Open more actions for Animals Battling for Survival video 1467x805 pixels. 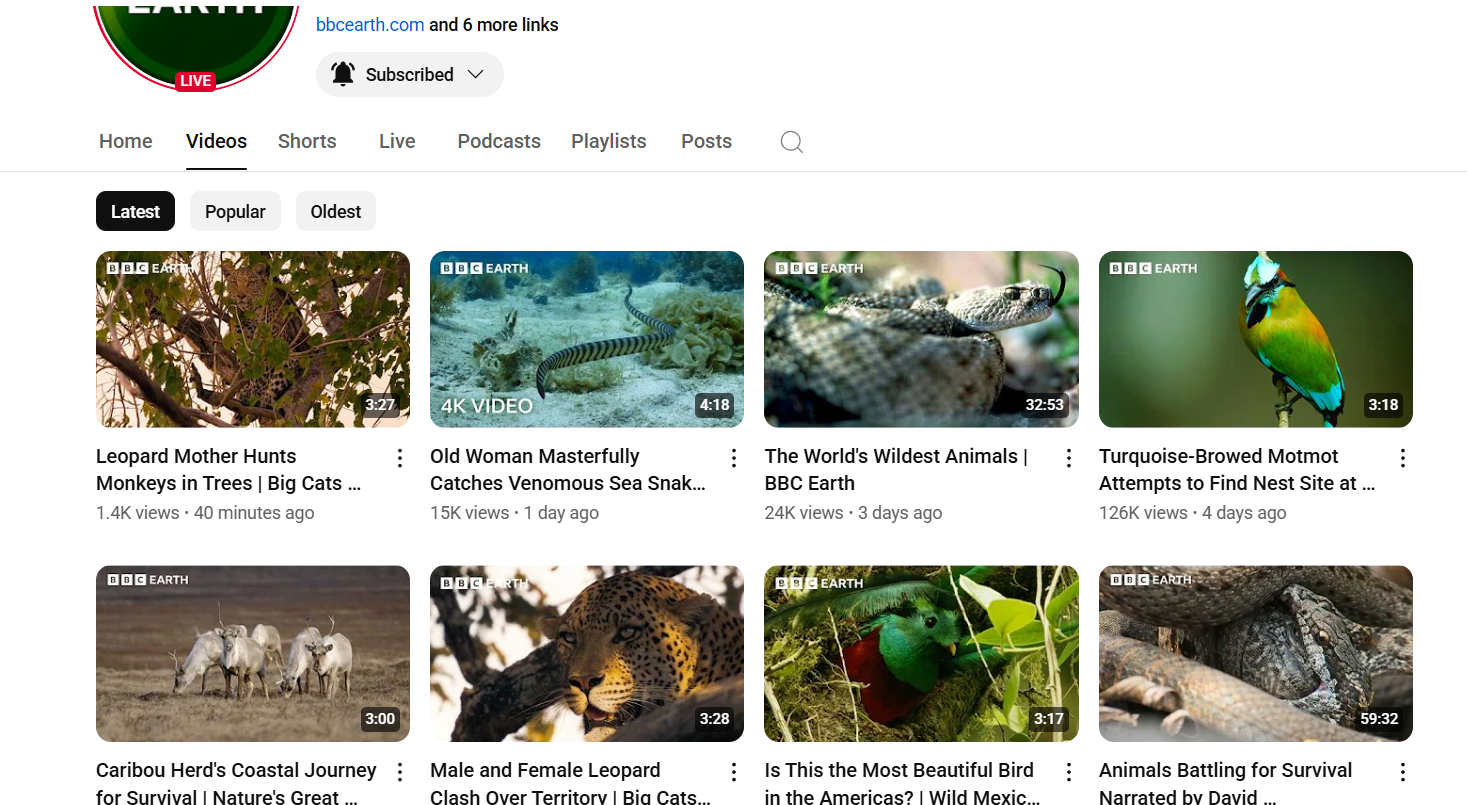[1403, 772]
